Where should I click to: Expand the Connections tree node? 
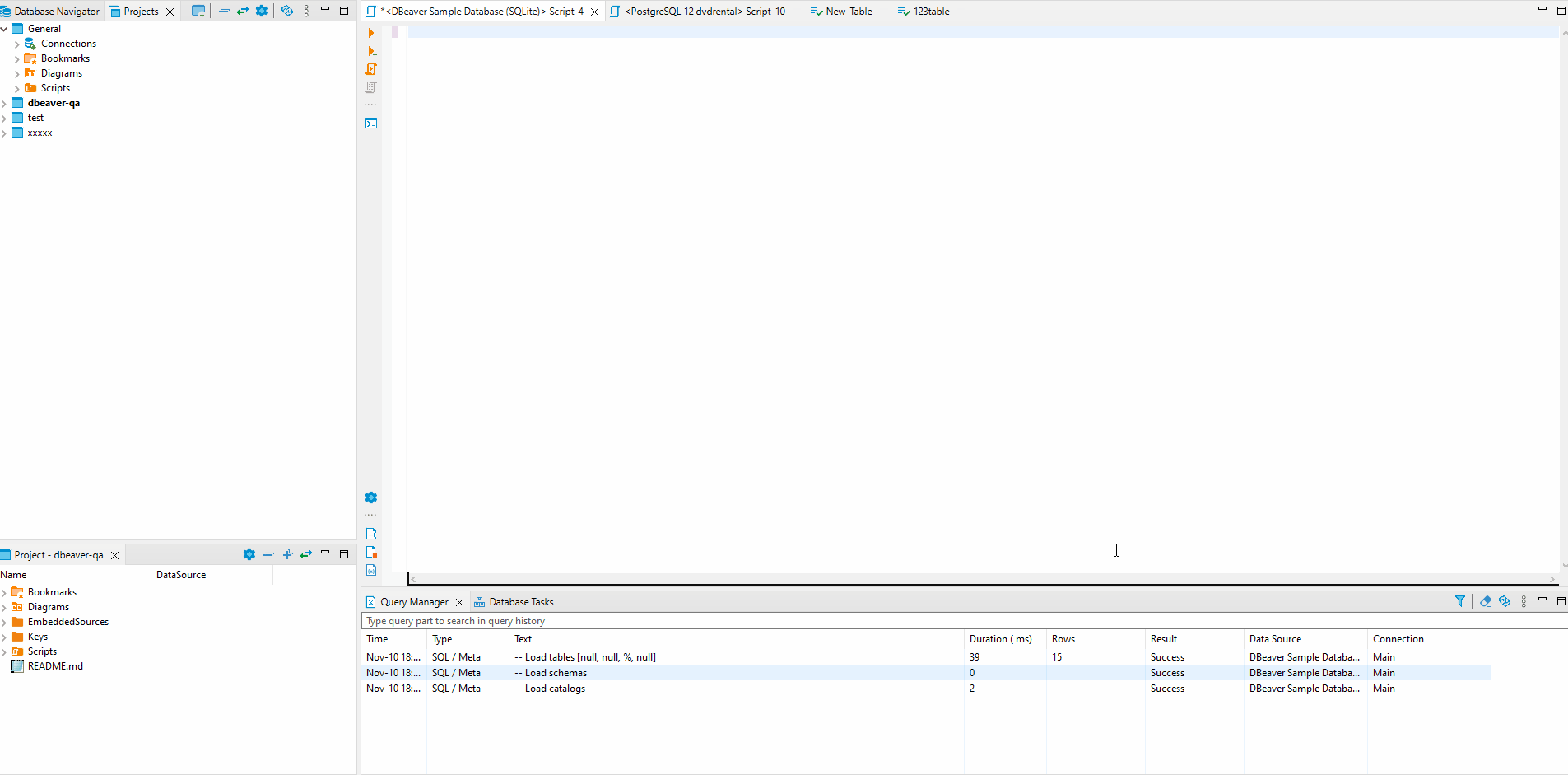16,44
